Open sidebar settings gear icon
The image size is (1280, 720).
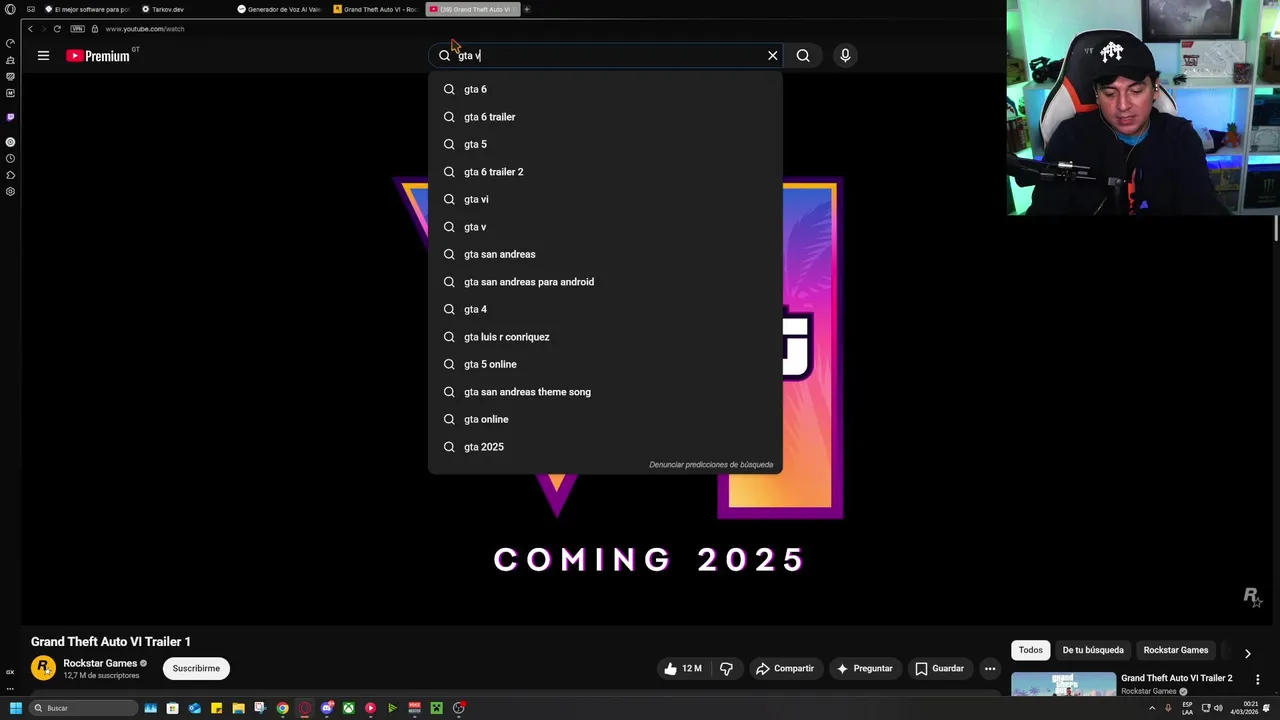[10, 191]
